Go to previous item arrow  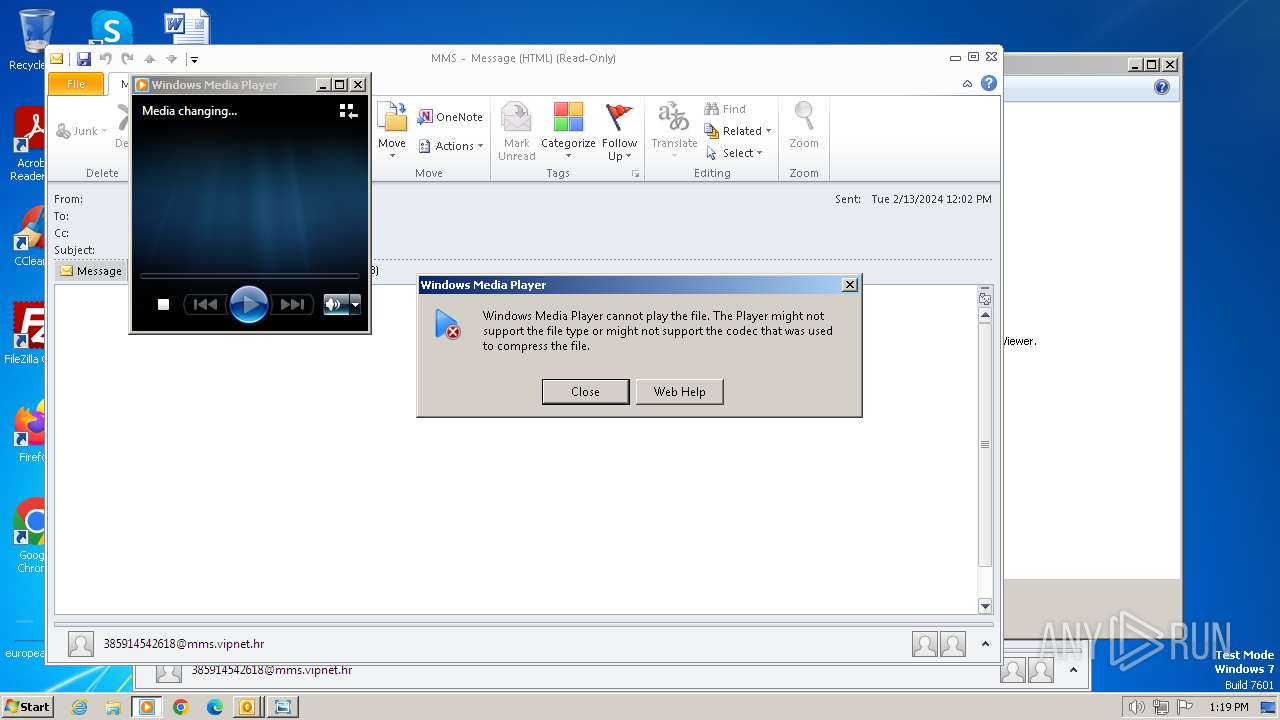coord(149,59)
